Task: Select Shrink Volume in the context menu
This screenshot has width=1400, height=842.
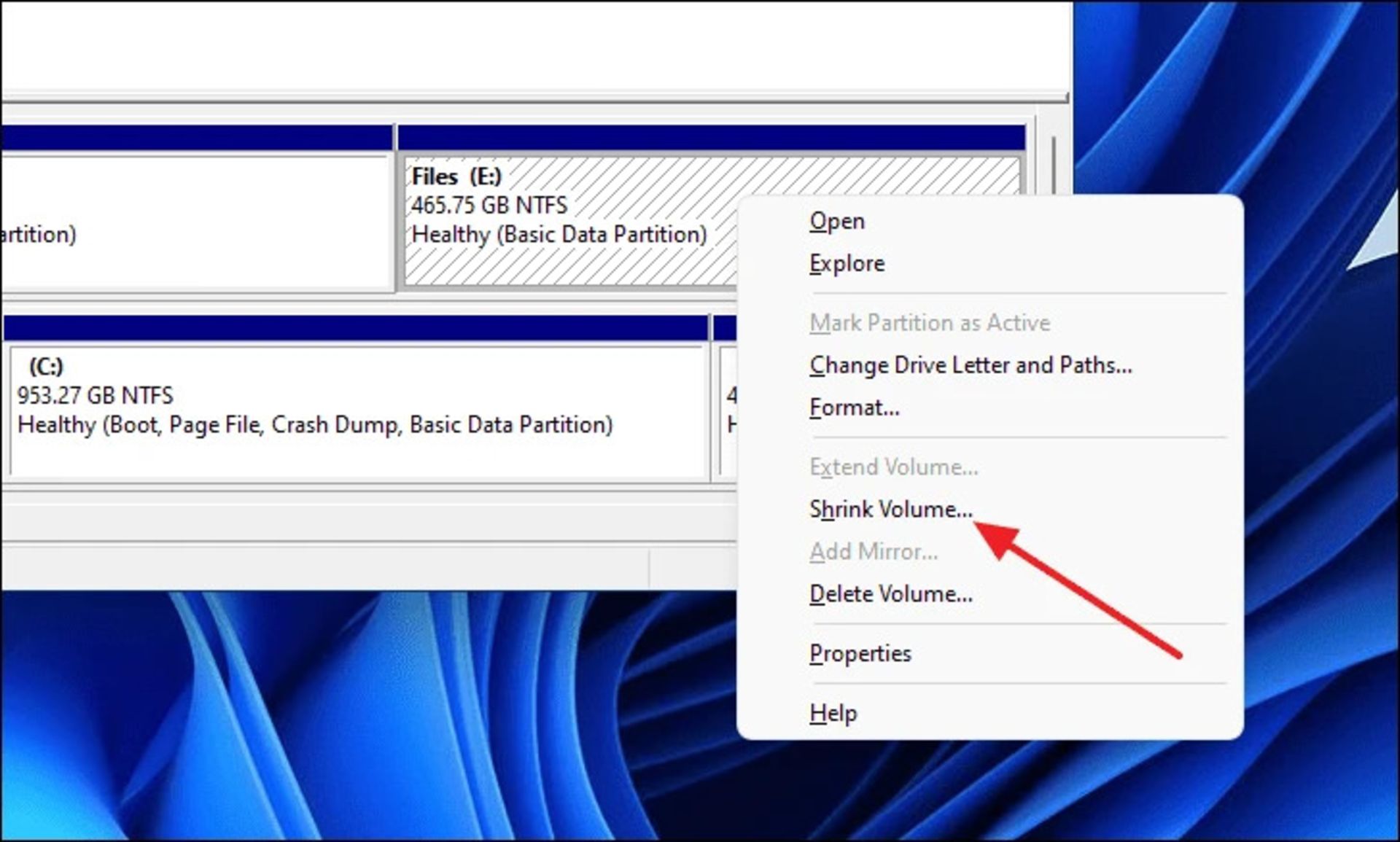Action: point(890,510)
